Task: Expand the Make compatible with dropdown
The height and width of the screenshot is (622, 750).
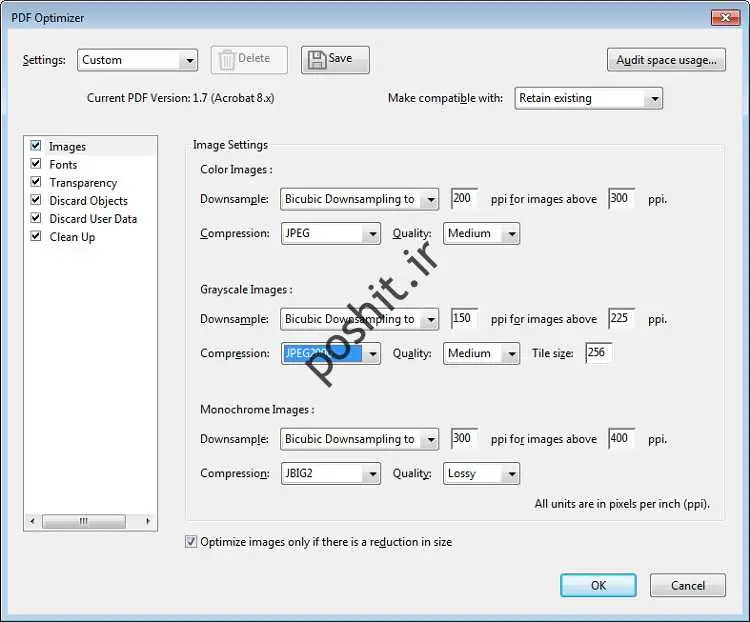Action: click(589, 98)
